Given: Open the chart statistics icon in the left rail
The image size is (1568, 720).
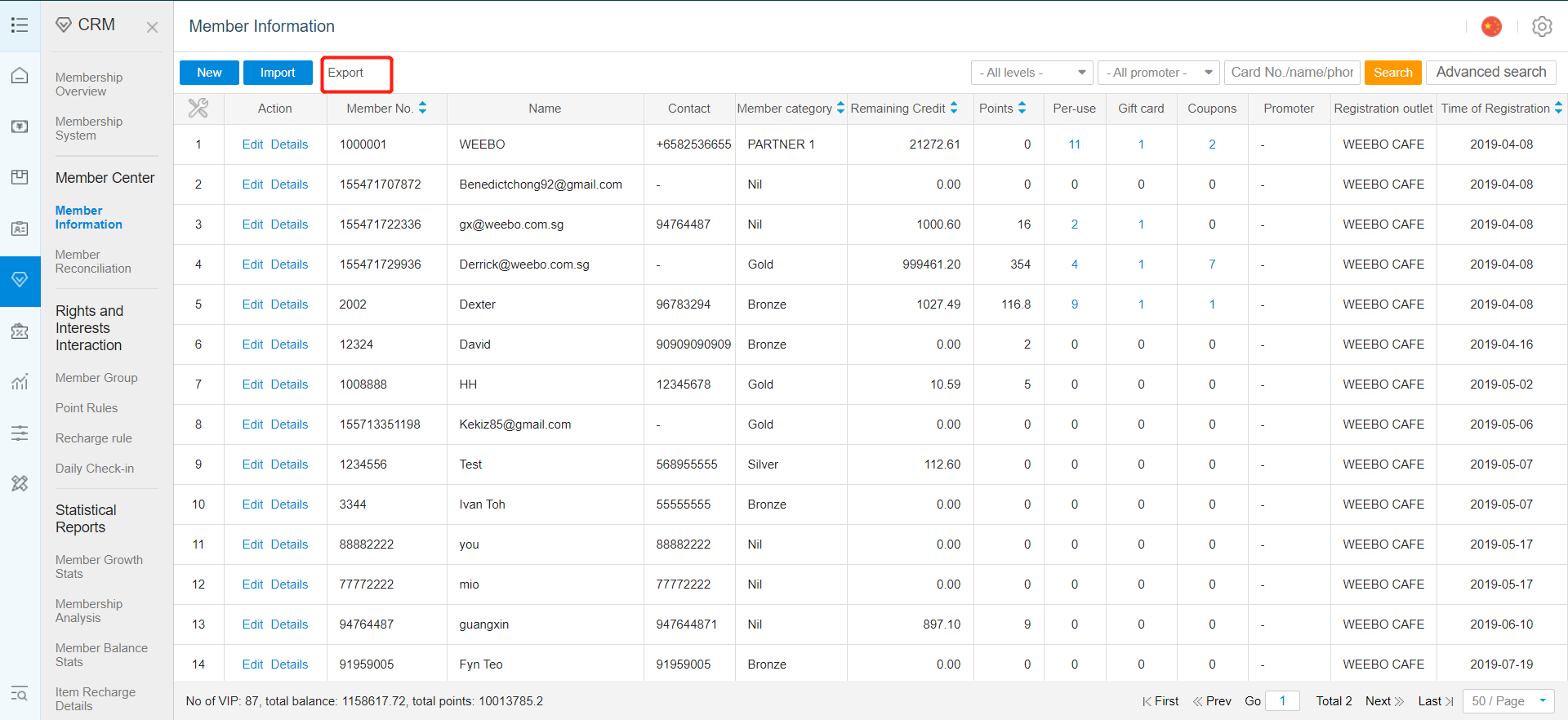Looking at the screenshot, I should 20,381.
